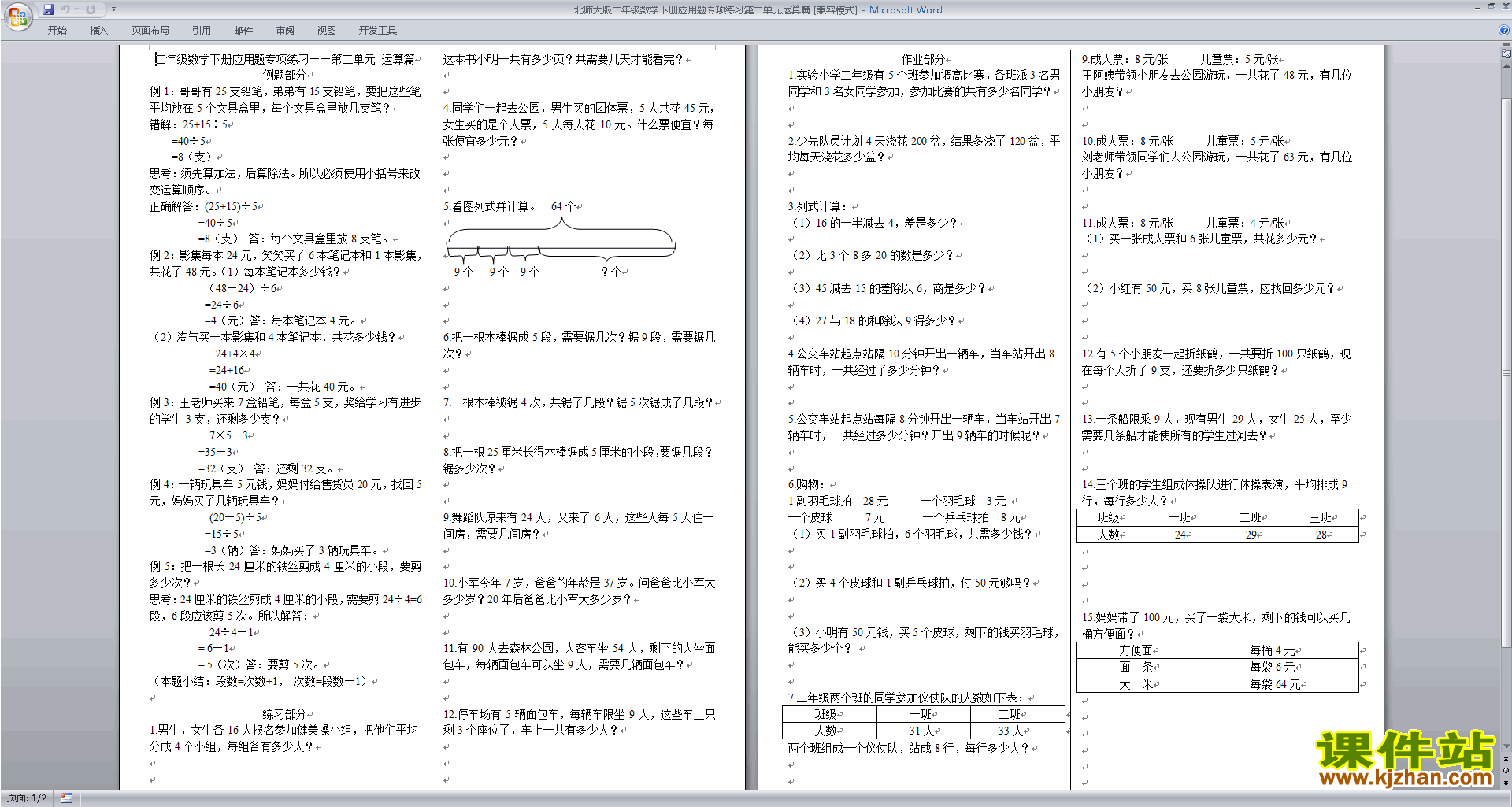
Task: Go to next page using double-down arrow
Action: (1506, 783)
